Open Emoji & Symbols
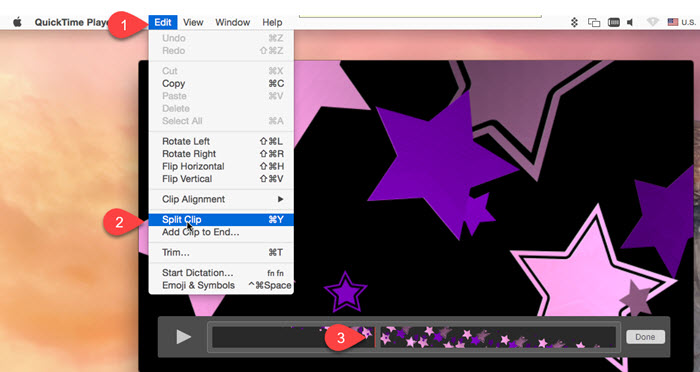The width and height of the screenshot is (700, 372). (221, 285)
